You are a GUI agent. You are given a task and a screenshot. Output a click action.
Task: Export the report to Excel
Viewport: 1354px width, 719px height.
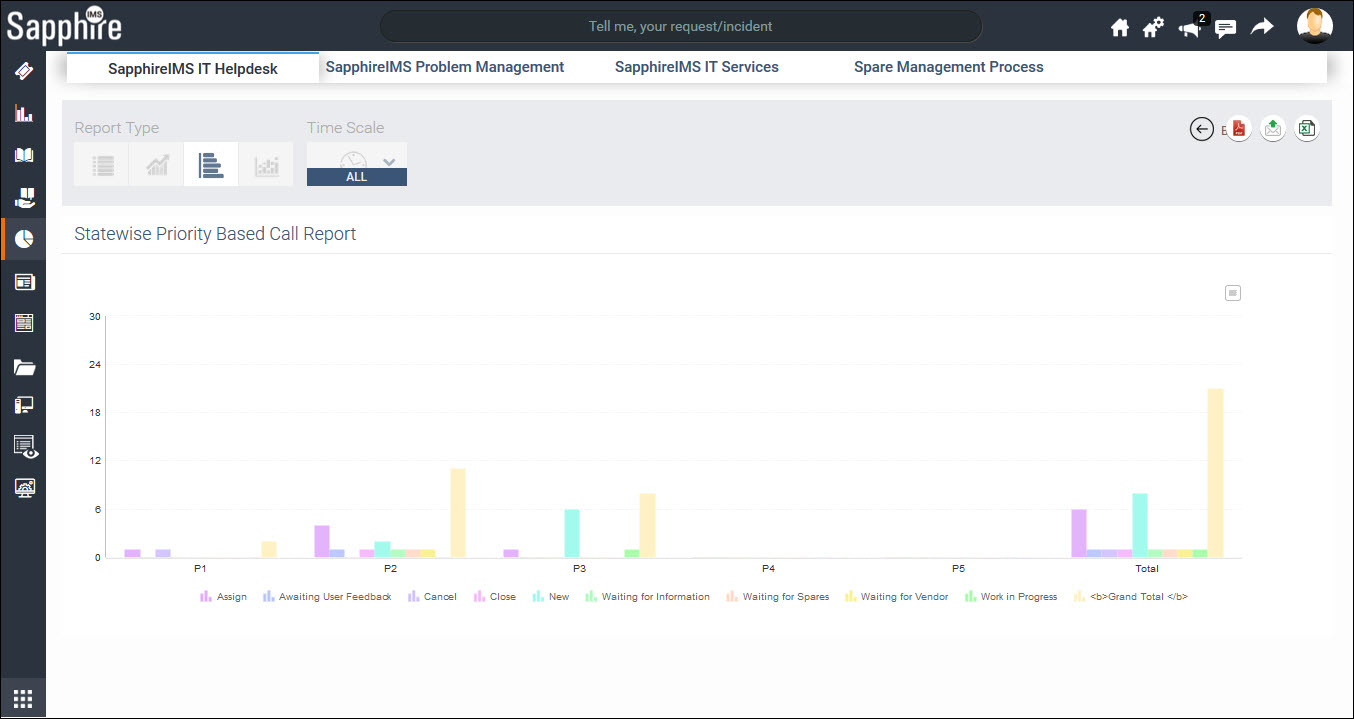1306,128
